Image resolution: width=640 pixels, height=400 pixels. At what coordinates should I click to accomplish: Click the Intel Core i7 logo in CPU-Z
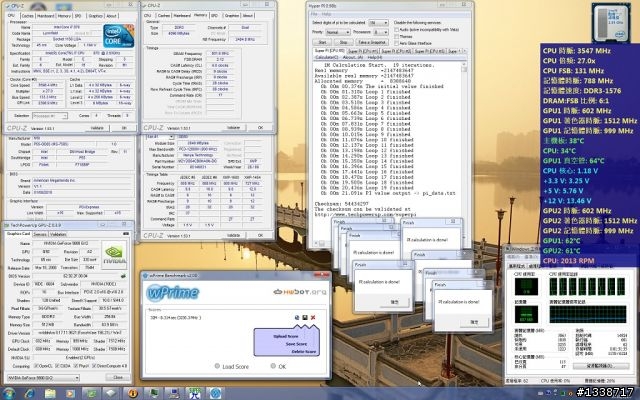[118, 36]
